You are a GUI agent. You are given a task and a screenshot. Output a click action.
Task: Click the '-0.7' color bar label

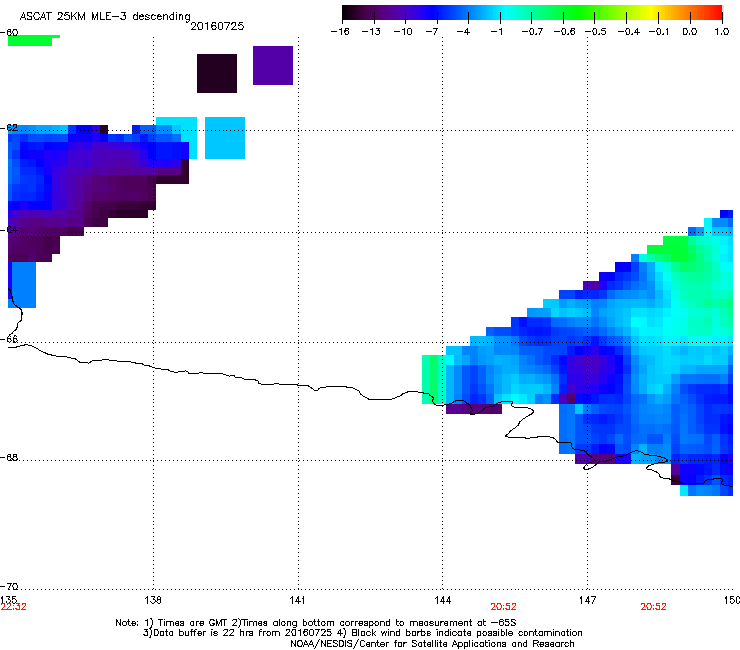[532, 32]
